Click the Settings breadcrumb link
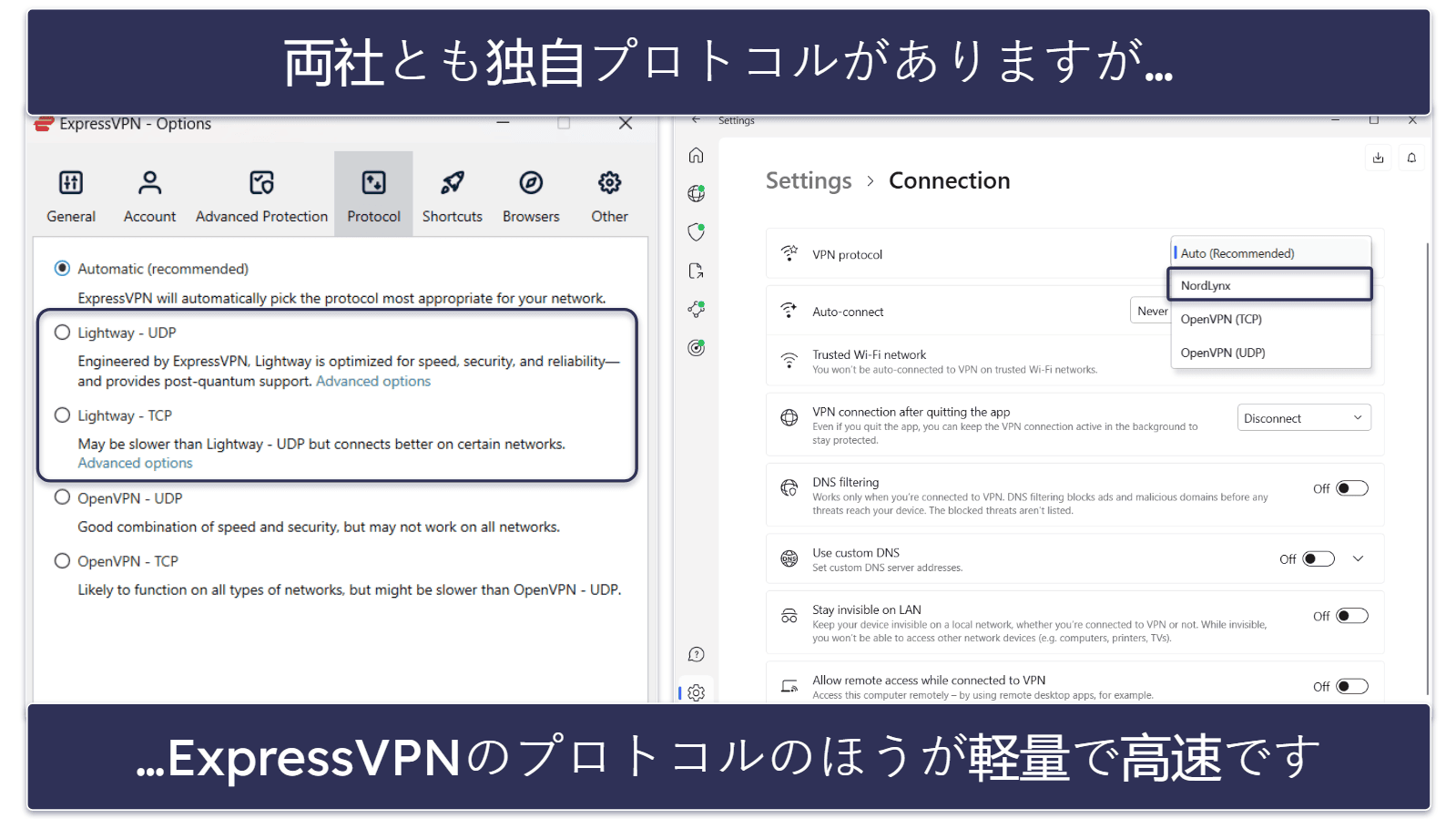The image size is (1456, 819). [809, 180]
